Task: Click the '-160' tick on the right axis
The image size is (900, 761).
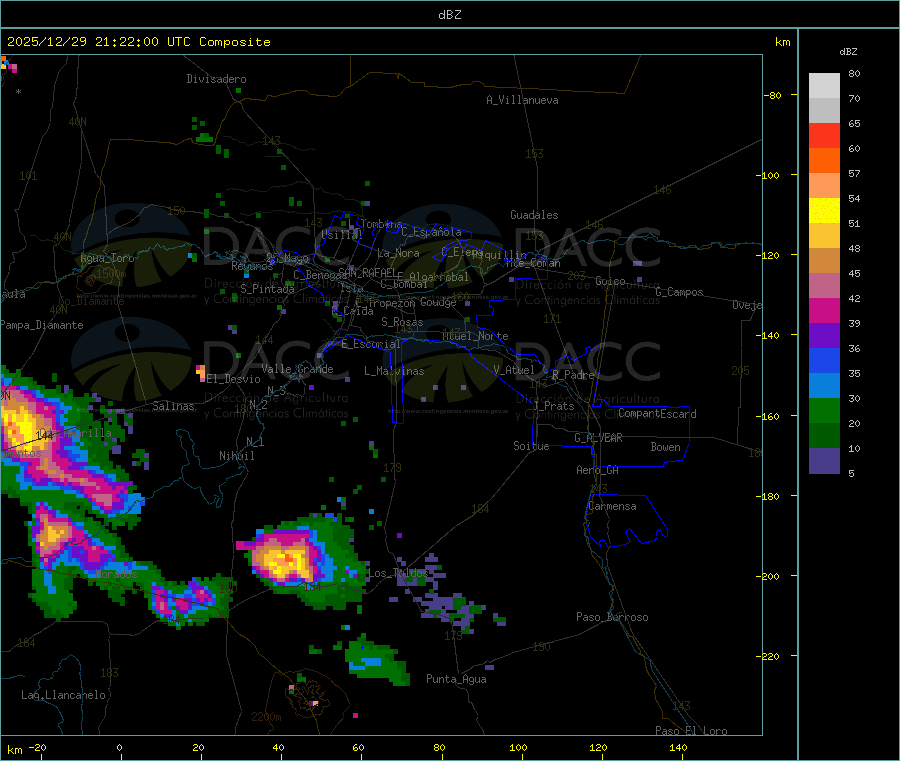Action: tap(769, 416)
